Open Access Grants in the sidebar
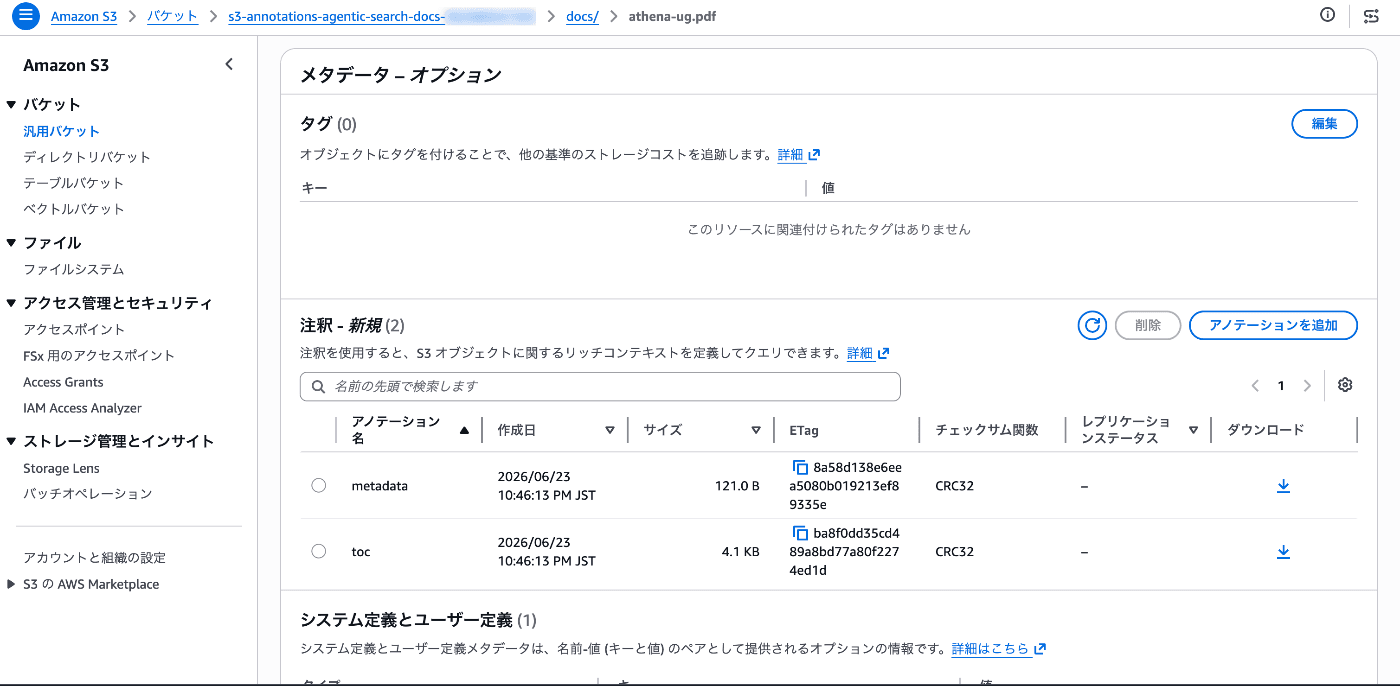This screenshot has height=686, width=1400. click(63, 382)
